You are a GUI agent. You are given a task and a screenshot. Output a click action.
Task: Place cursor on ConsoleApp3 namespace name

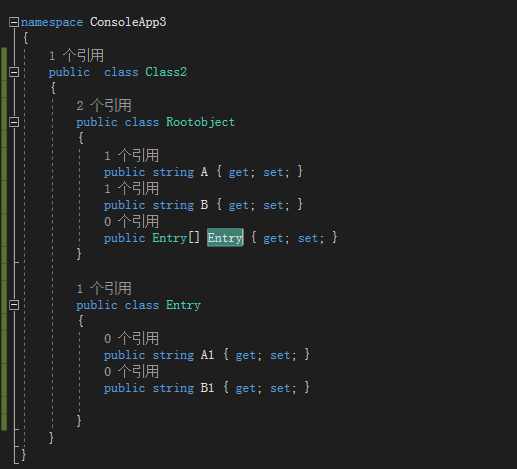(x=128, y=22)
